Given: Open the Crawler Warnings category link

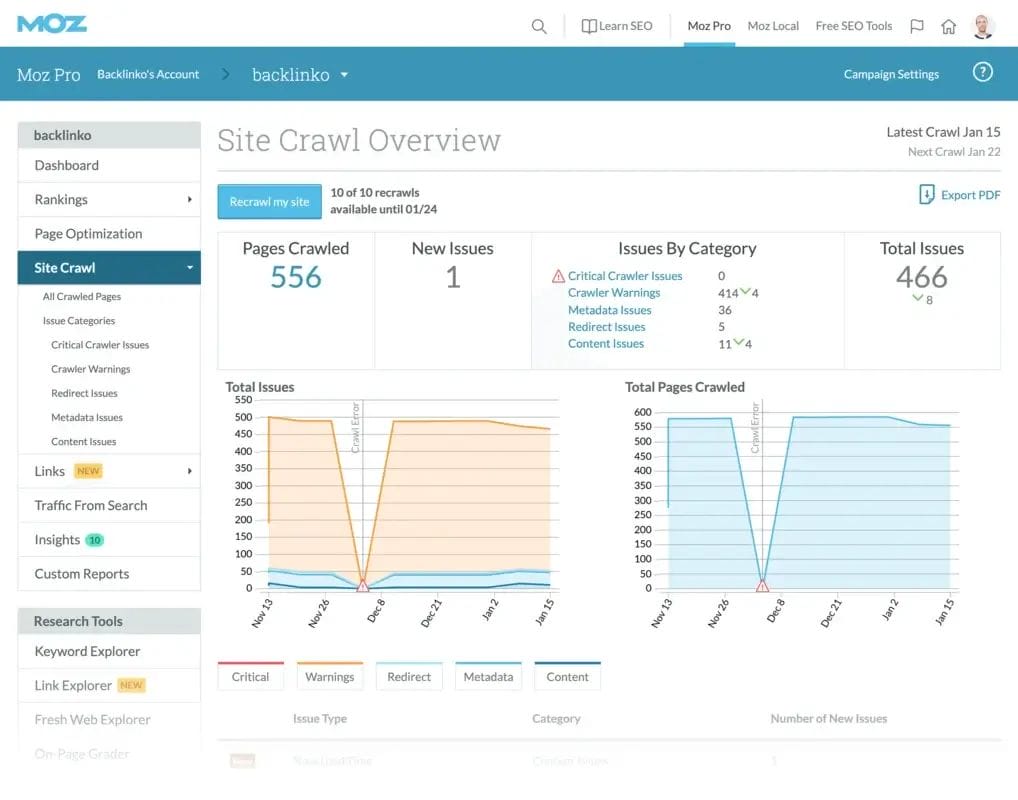Looking at the screenshot, I should click(614, 293).
